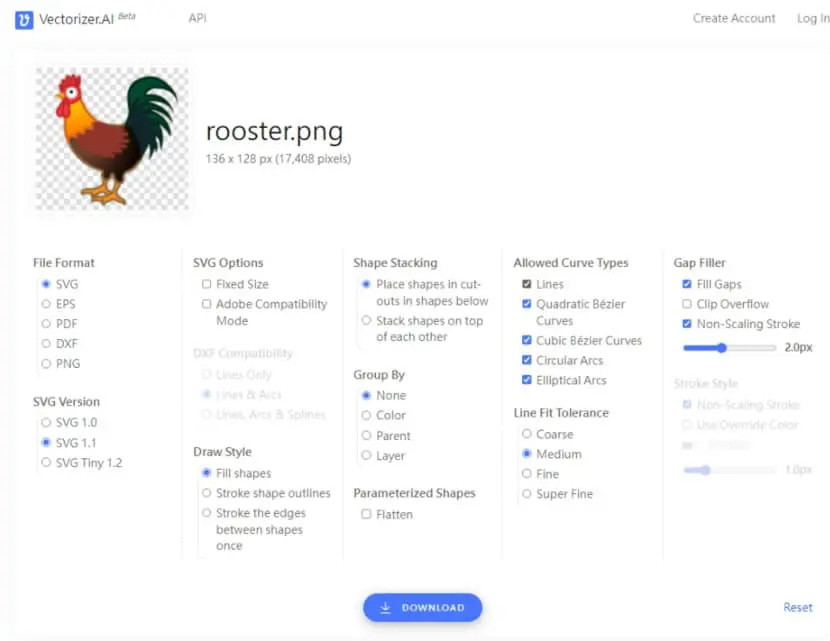Choose PDF as the file format
This screenshot has width=830, height=641.
(x=46, y=323)
